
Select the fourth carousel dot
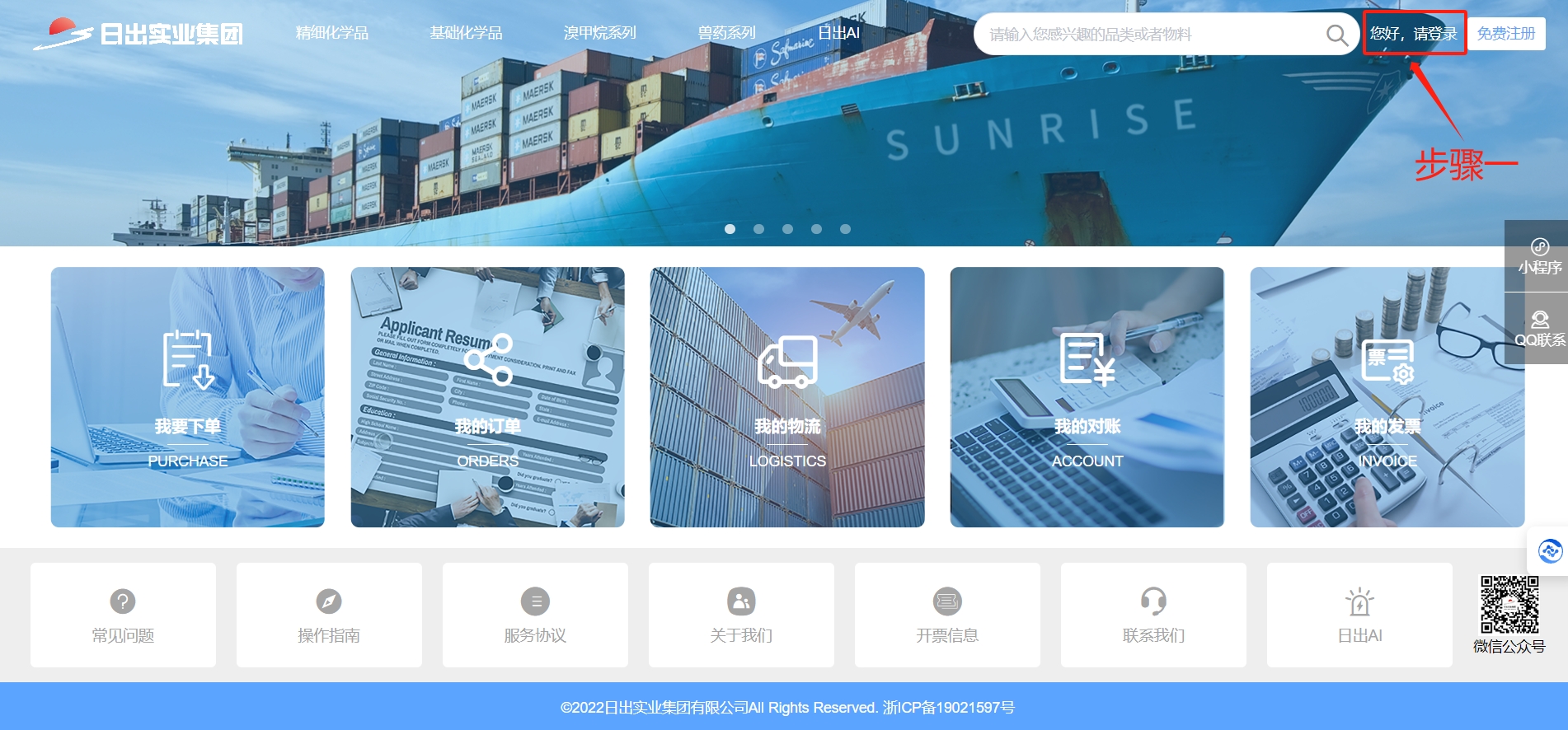pyautogui.click(x=816, y=229)
